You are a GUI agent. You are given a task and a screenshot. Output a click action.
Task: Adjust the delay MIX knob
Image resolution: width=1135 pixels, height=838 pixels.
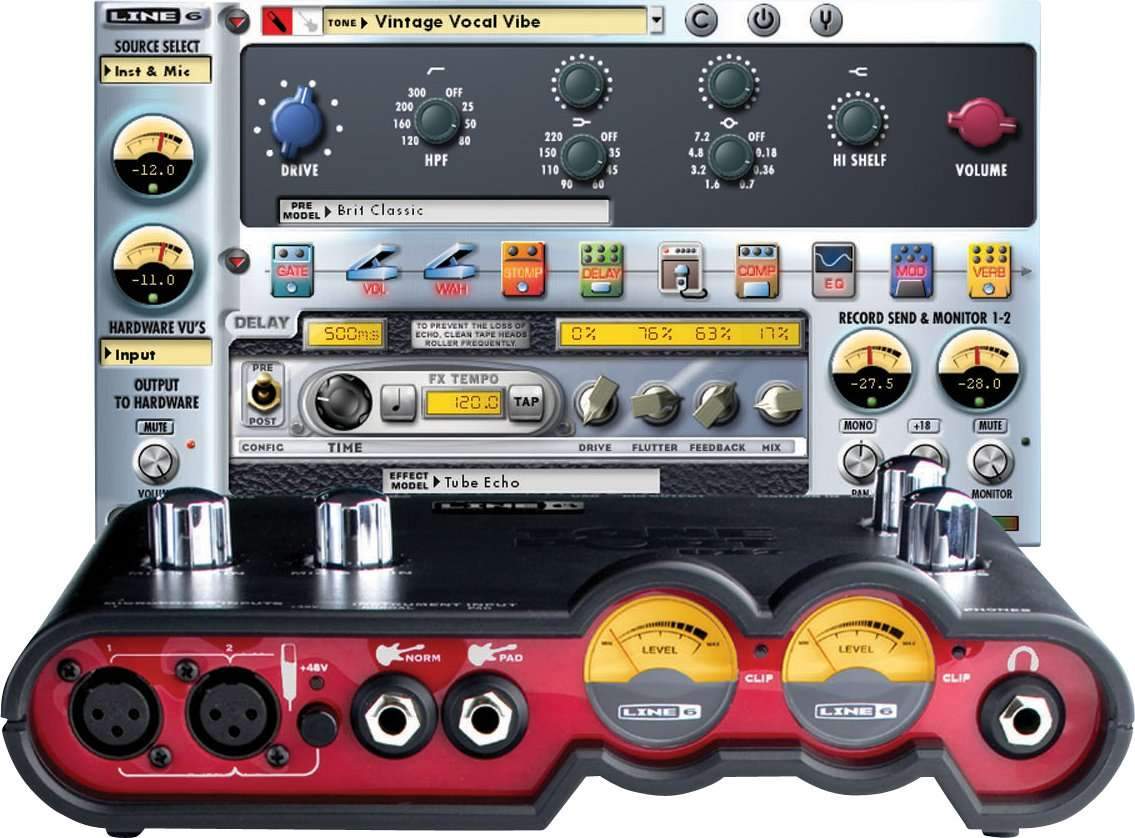click(777, 402)
